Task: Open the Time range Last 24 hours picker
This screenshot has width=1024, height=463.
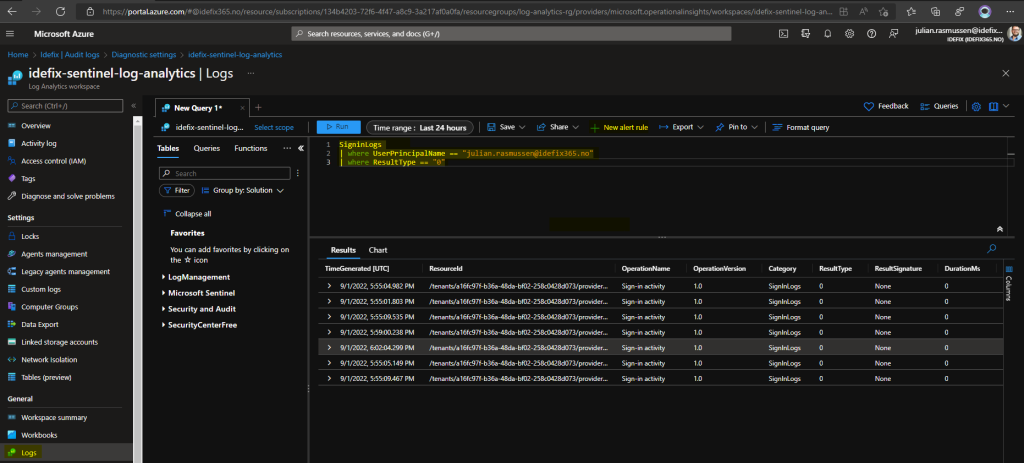Action: coord(419,127)
